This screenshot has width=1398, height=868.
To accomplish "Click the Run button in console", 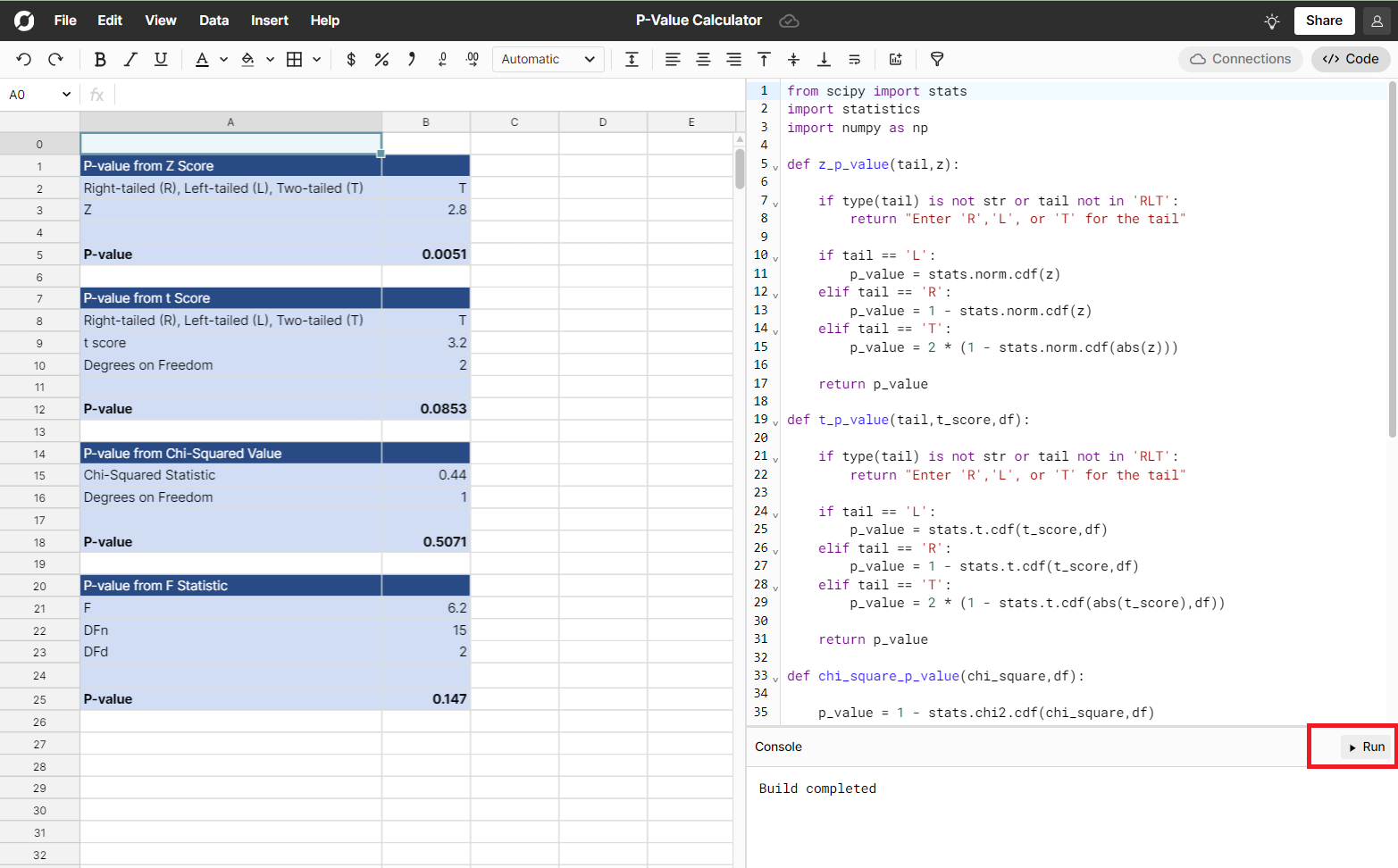I will point(1367,747).
